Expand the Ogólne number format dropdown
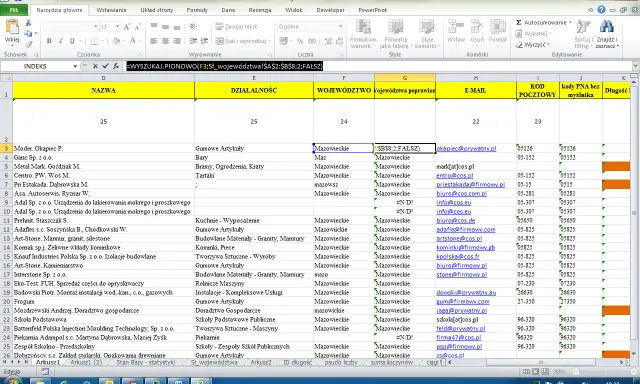Image resolution: width=640 pixels, height=384 pixels. (340, 27)
